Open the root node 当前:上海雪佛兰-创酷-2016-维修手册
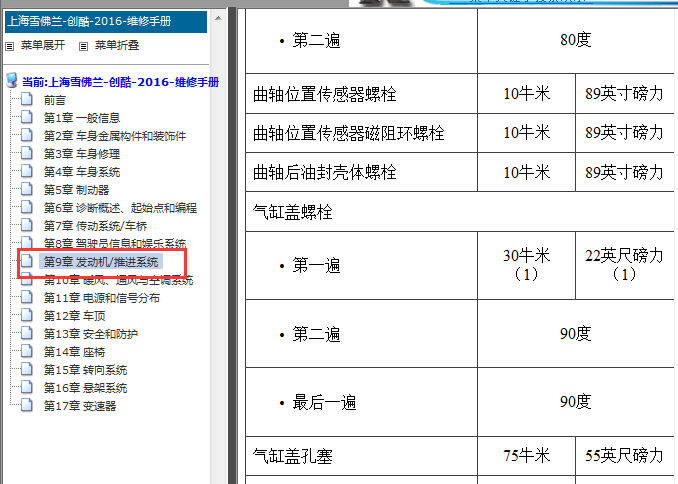The image size is (678, 484). 121,82
